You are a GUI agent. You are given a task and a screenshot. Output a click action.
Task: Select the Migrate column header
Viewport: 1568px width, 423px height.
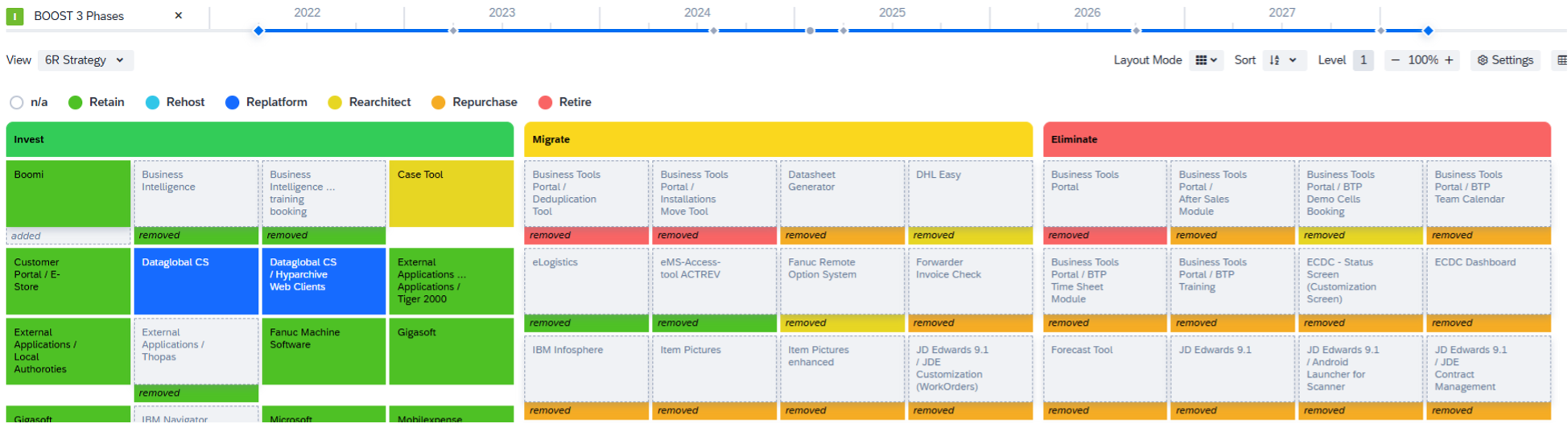pos(778,139)
